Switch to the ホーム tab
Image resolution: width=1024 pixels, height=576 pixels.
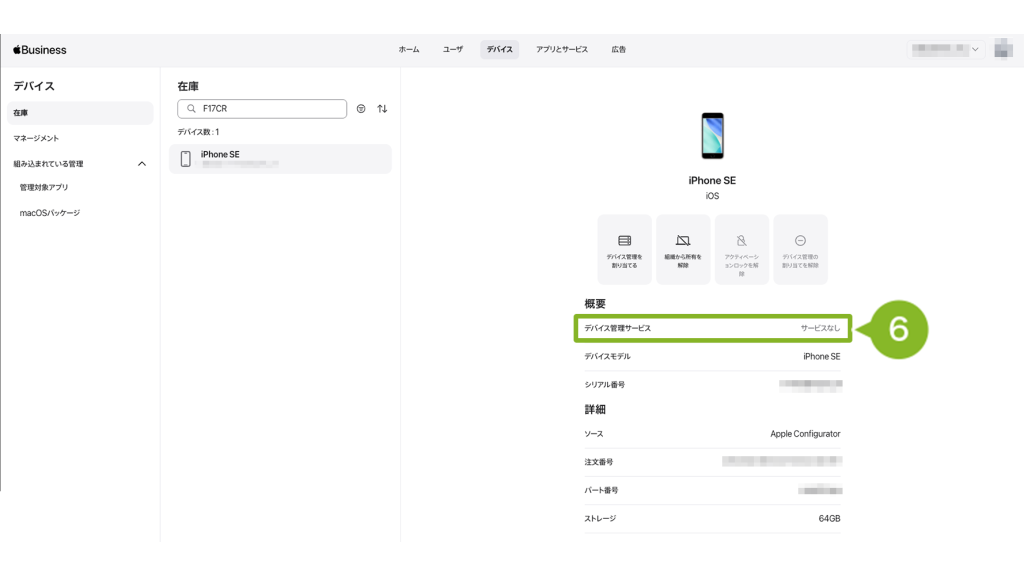pos(409,50)
